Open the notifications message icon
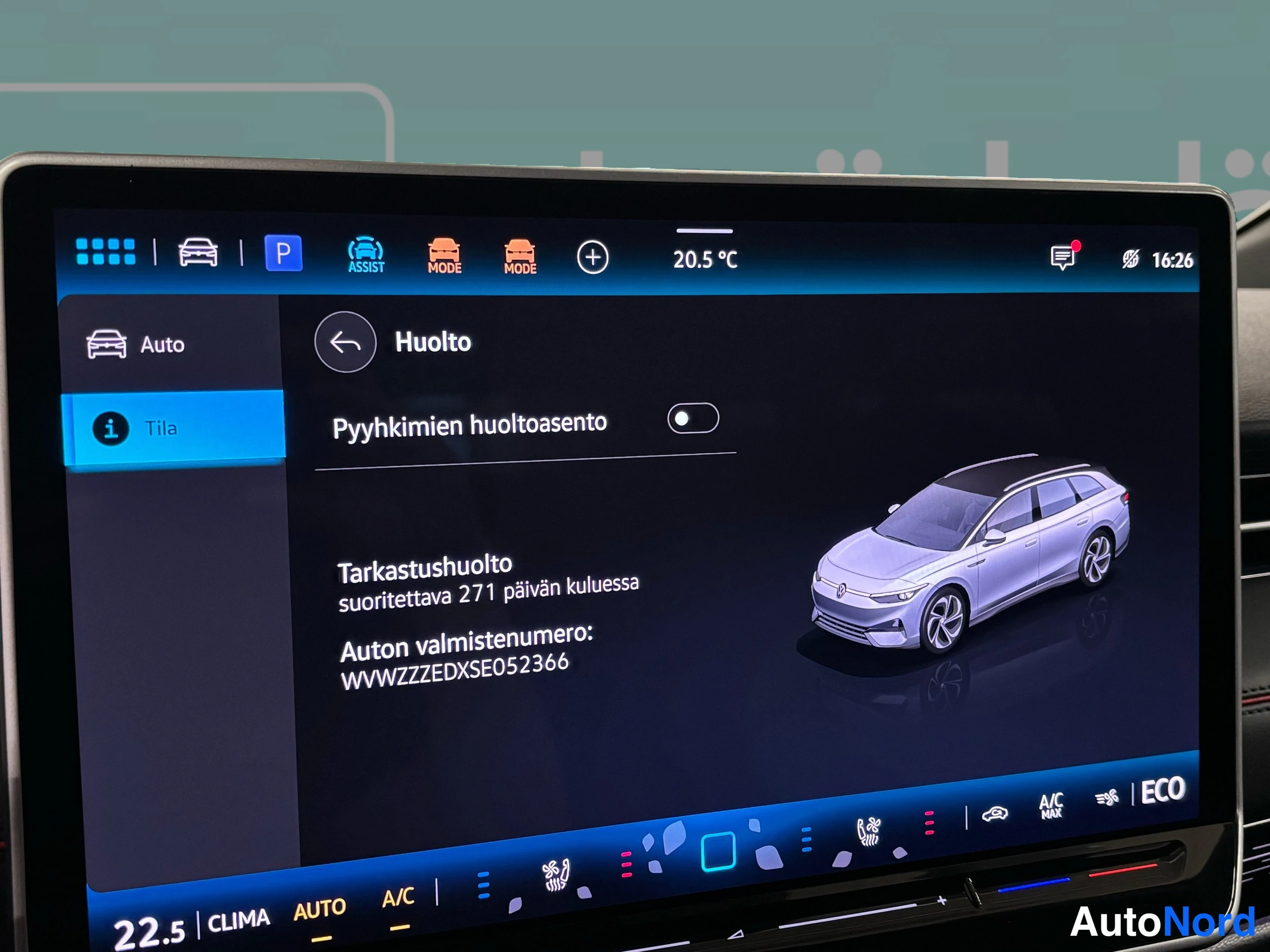 coord(1064,257)
